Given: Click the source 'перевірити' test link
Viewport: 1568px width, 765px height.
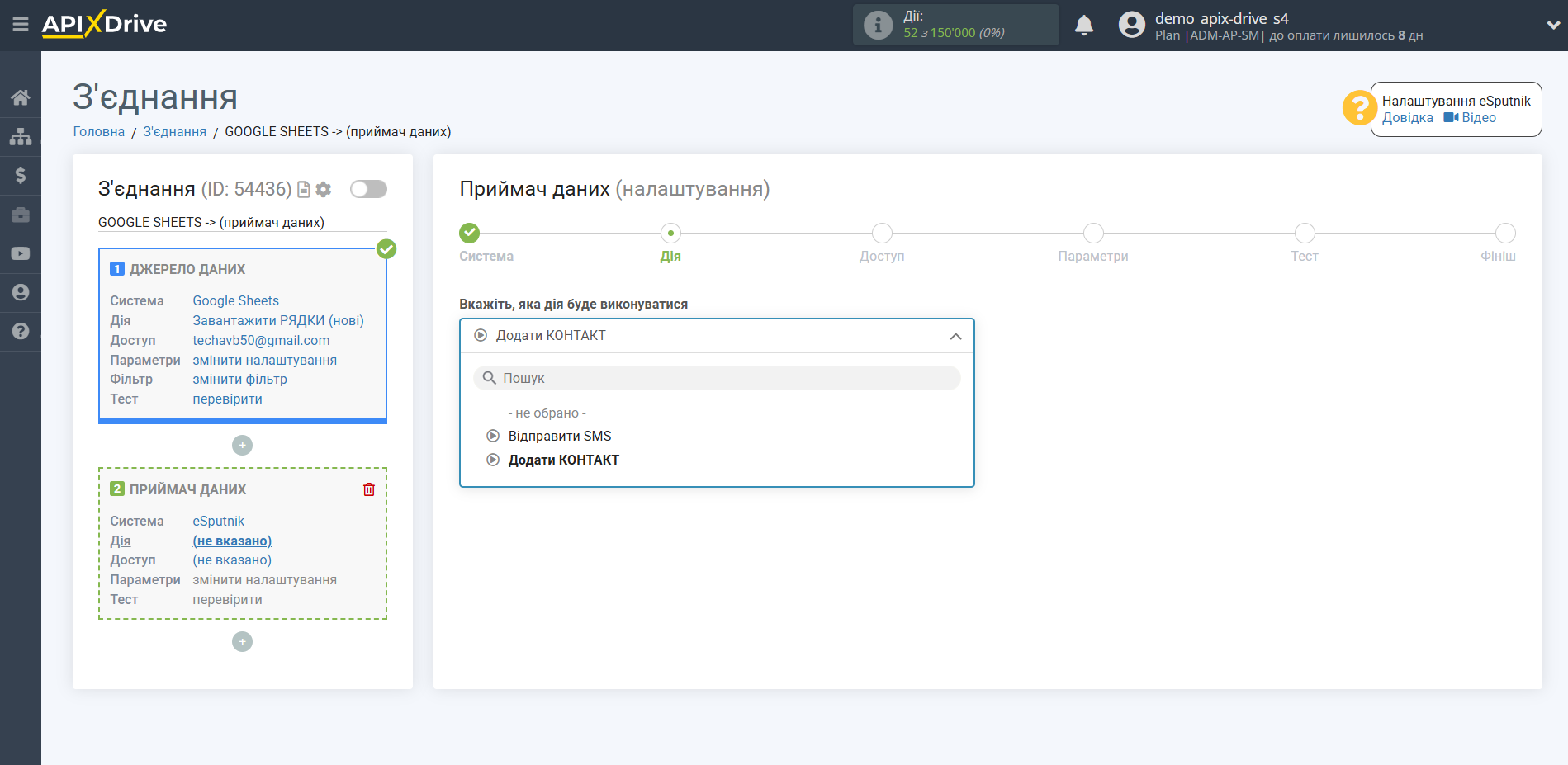Looking at the screenshot, I should 227,399.
